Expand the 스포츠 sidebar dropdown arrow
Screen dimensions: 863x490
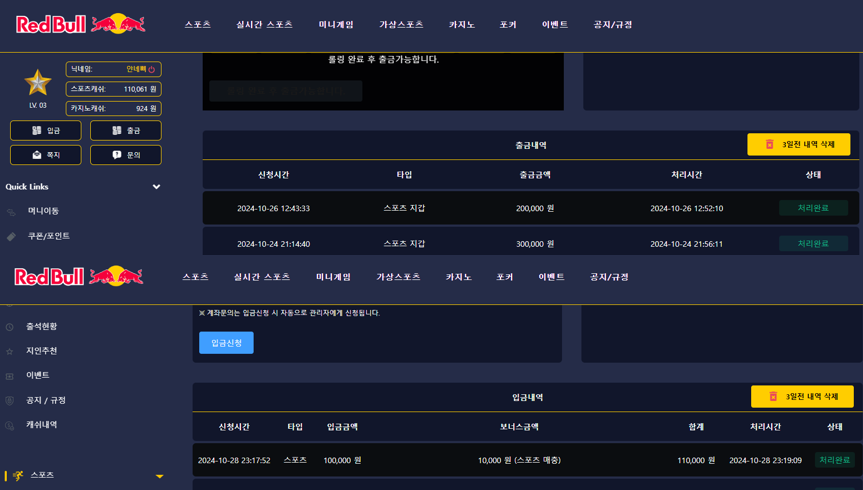pyautogui.click(x=159, y=476)
